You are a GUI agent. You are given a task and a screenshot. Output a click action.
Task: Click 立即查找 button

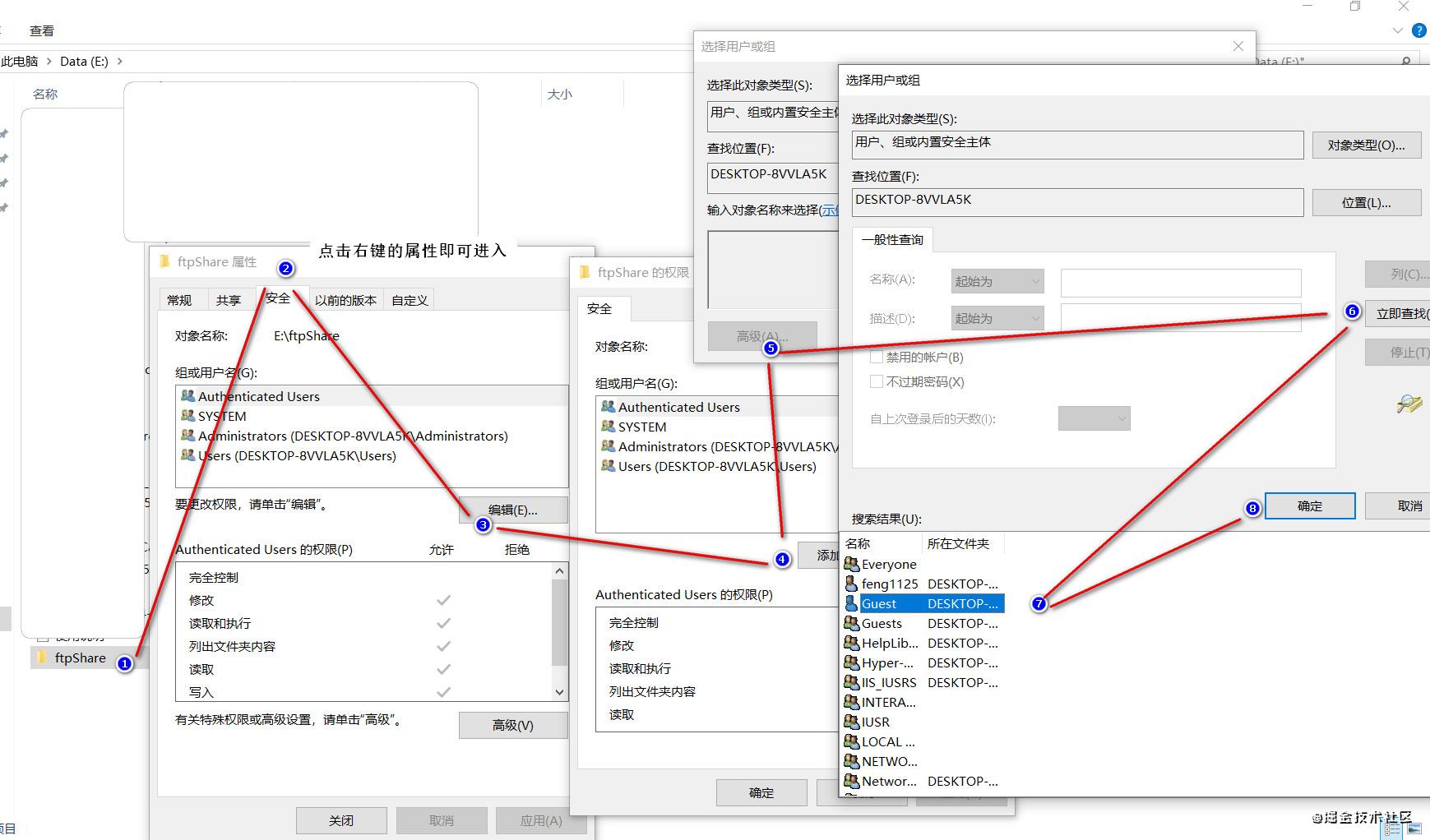(1398, 313)
